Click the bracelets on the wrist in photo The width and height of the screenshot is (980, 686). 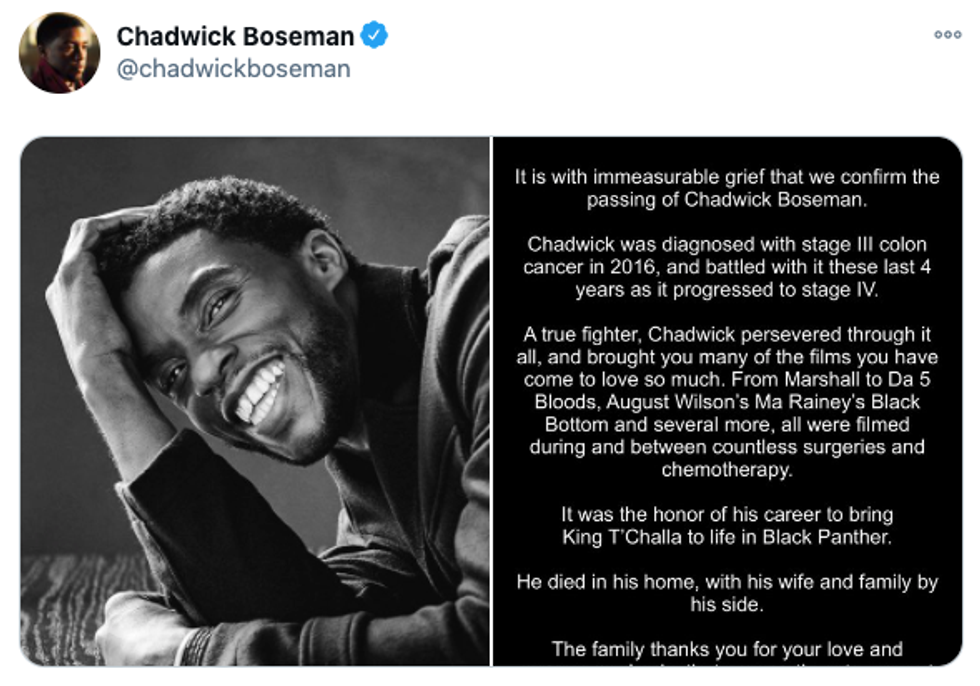[x=196, y=646]
